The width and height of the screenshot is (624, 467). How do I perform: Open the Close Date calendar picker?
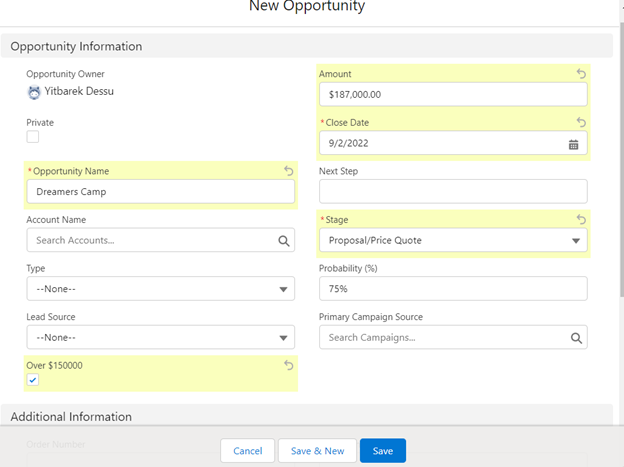coord(573,144)
